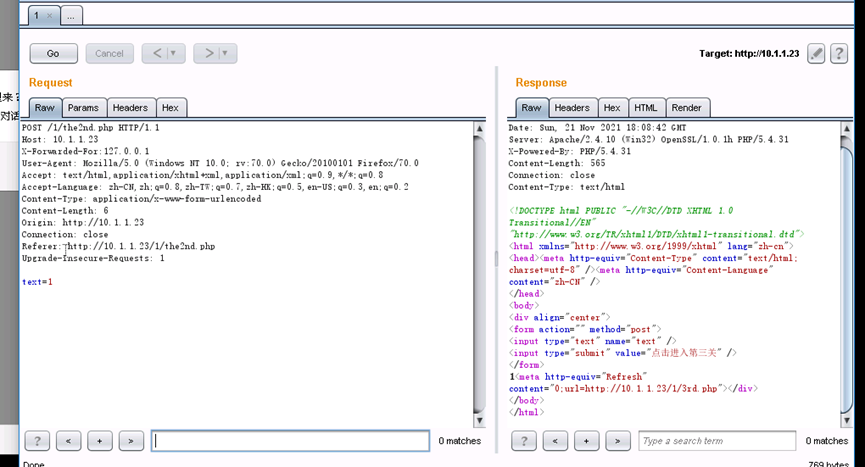This screenshot has height=467, width=865.
Task: Send the request with Go
Action: 54,53
